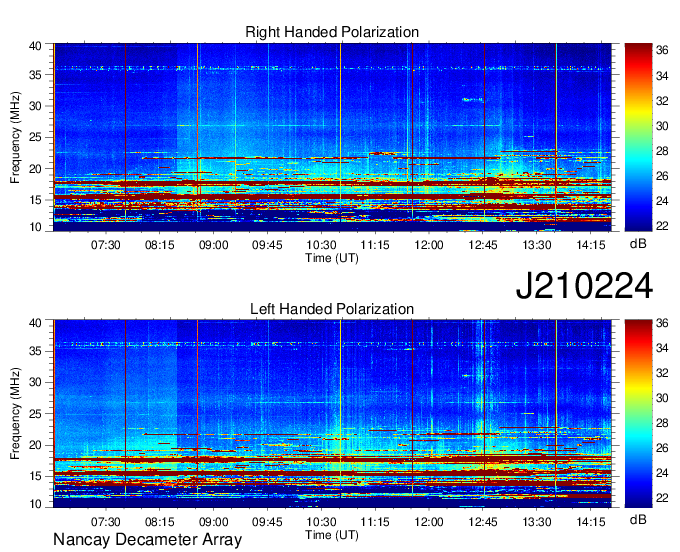Select 11:15 time tick on Left Handed plot
This screenshot has width=680, height=552.
(375, 522)
